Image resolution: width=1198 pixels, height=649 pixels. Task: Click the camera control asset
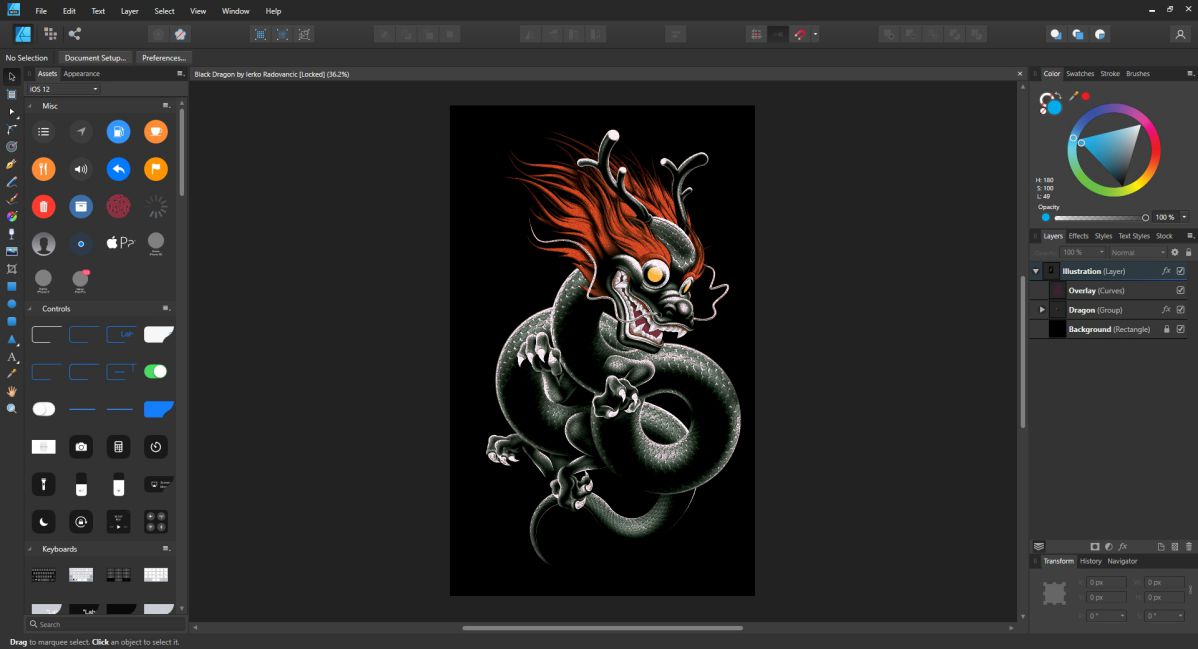(x=81, y=446)
